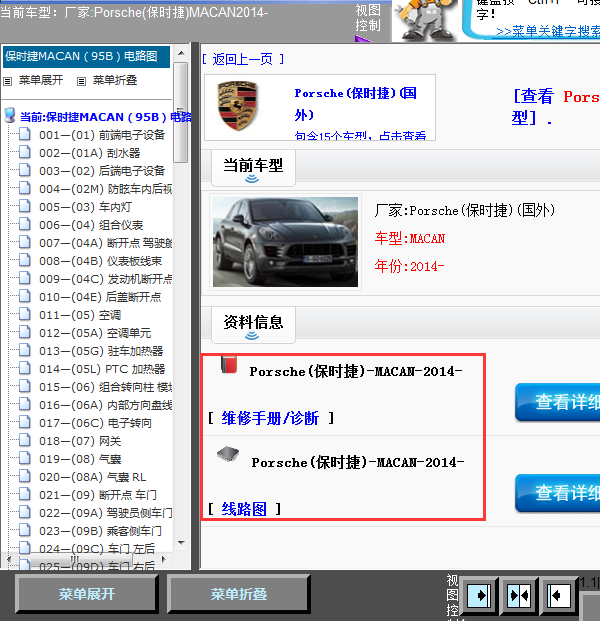The image size is (600, 621).
Task: Open tree item 008—(04B) 仪表板线束
Action: click(x=101, y=261)
